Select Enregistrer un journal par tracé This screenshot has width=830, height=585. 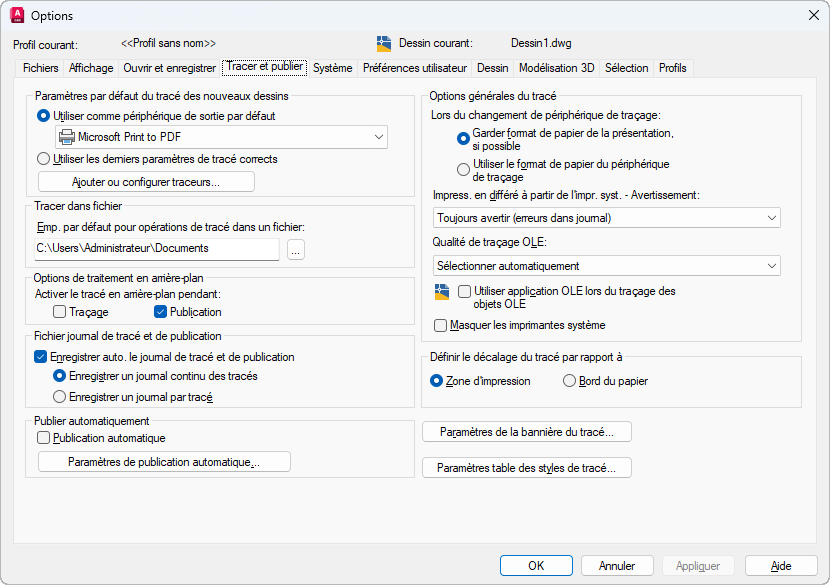tap(60, 397)
